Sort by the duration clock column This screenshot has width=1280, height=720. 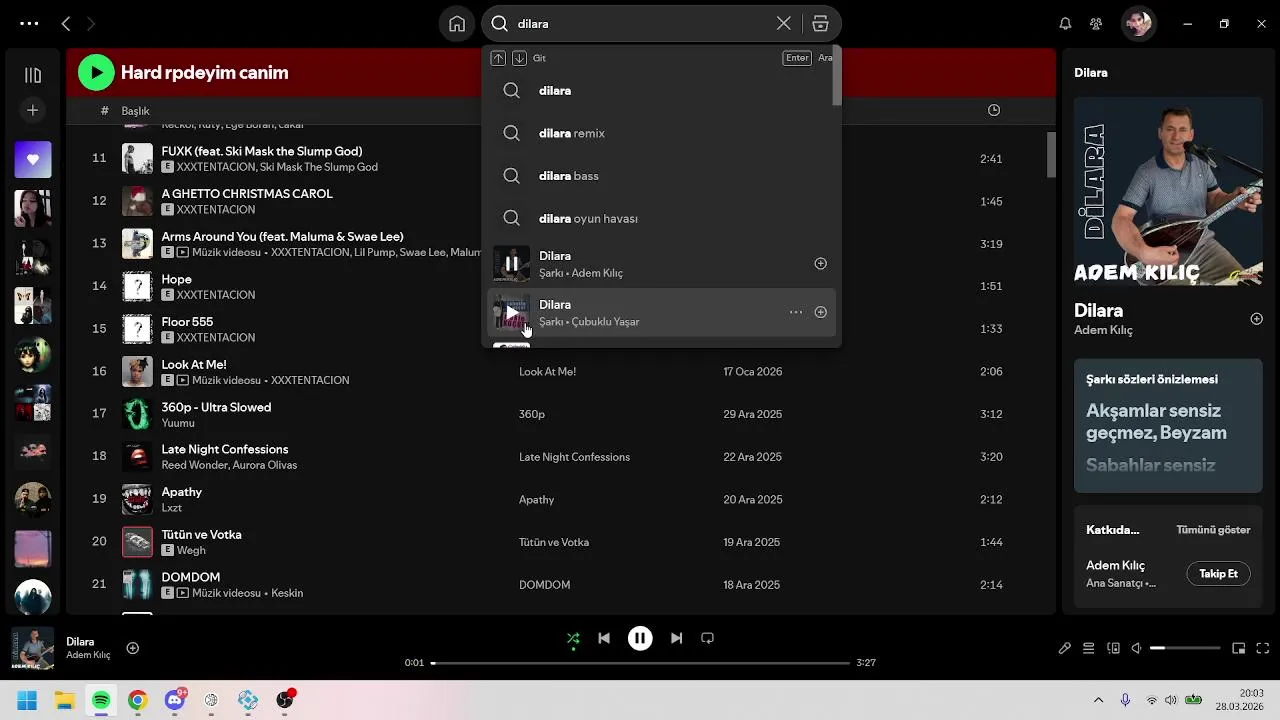click(994, 110)
